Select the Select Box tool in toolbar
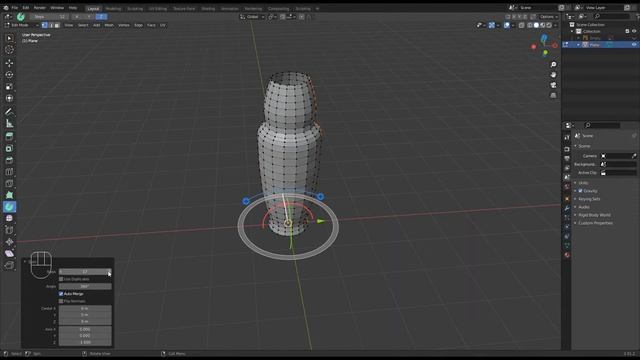Image resolution: width=640 pixels, height=360 pixels. coord(9,38)
